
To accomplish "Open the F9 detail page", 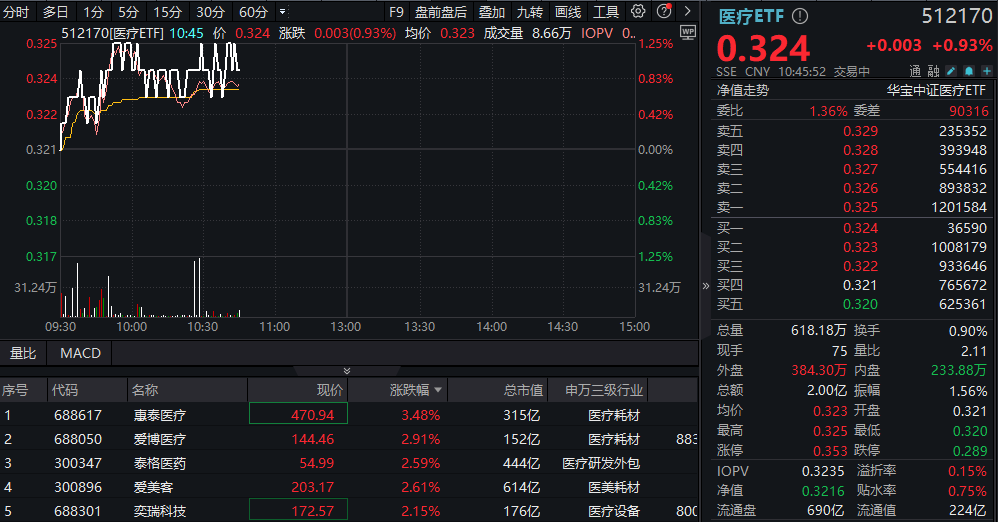I will click(396, 12).
